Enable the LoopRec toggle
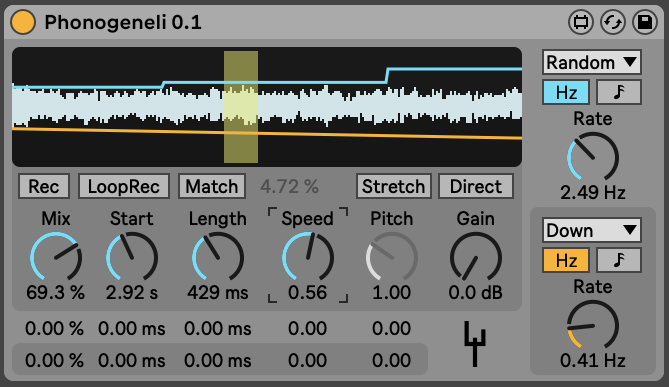 tap(124, 186)
